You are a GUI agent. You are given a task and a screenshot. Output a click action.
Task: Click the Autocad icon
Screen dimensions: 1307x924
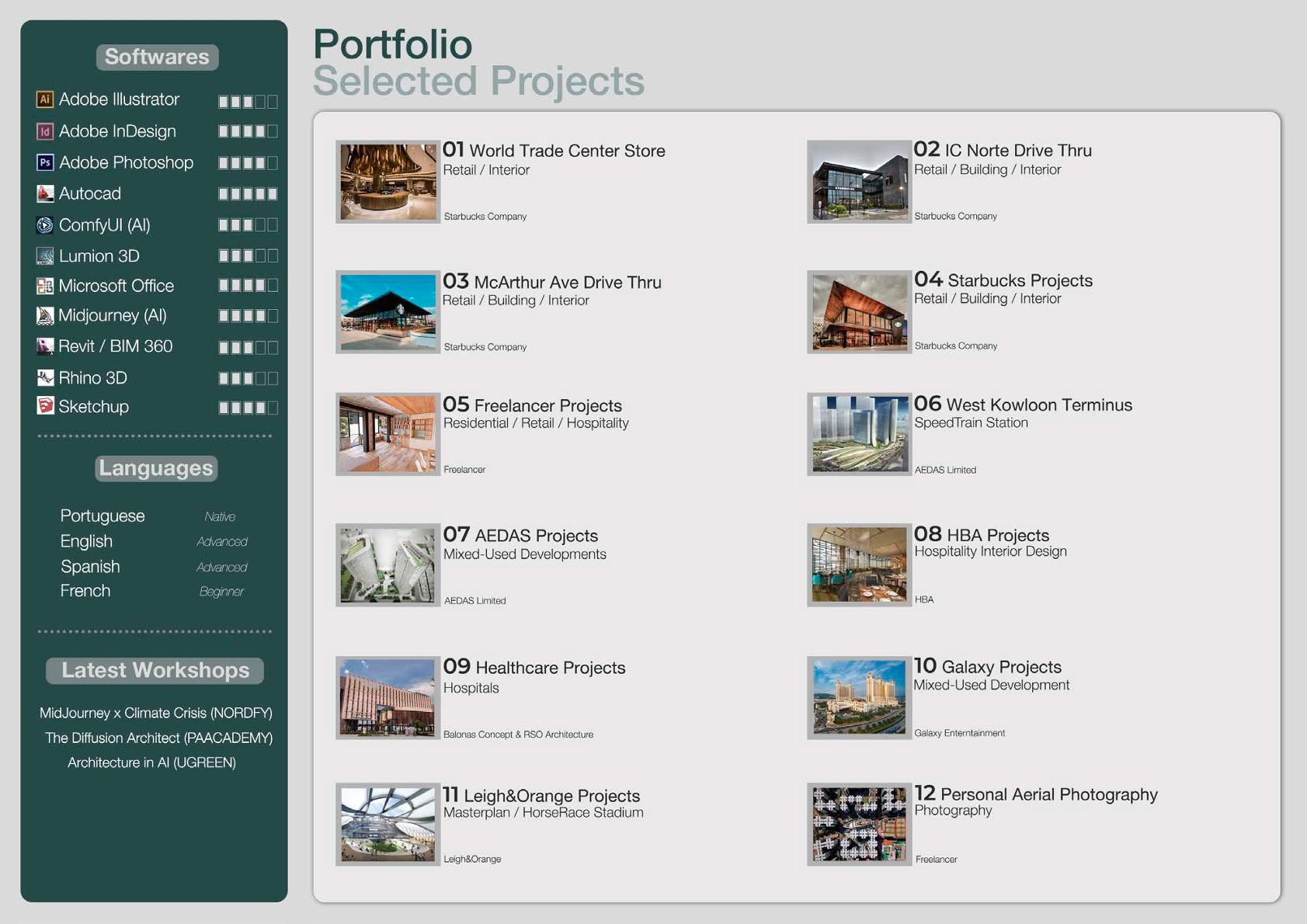coord(45,193)
